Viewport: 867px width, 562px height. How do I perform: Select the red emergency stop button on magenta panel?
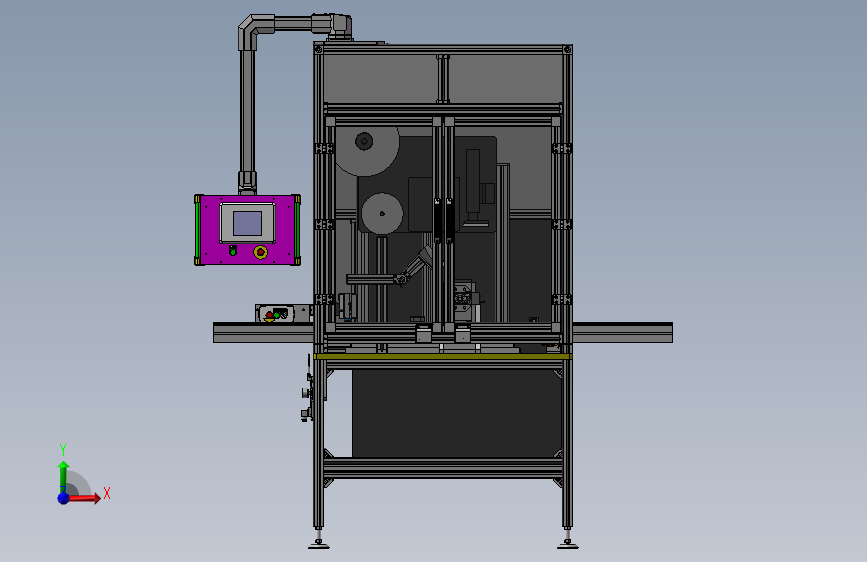tap(260, 252)
